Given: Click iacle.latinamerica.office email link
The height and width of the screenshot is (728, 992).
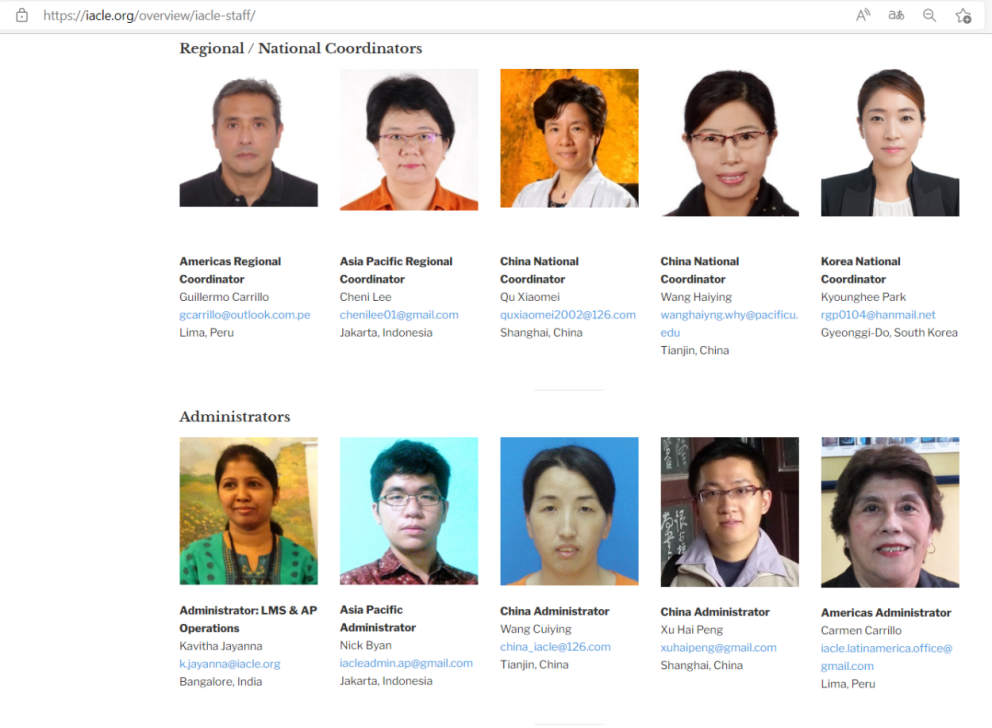Looking at the screenshot, I should pyautogui.click(x=886, y=657).
